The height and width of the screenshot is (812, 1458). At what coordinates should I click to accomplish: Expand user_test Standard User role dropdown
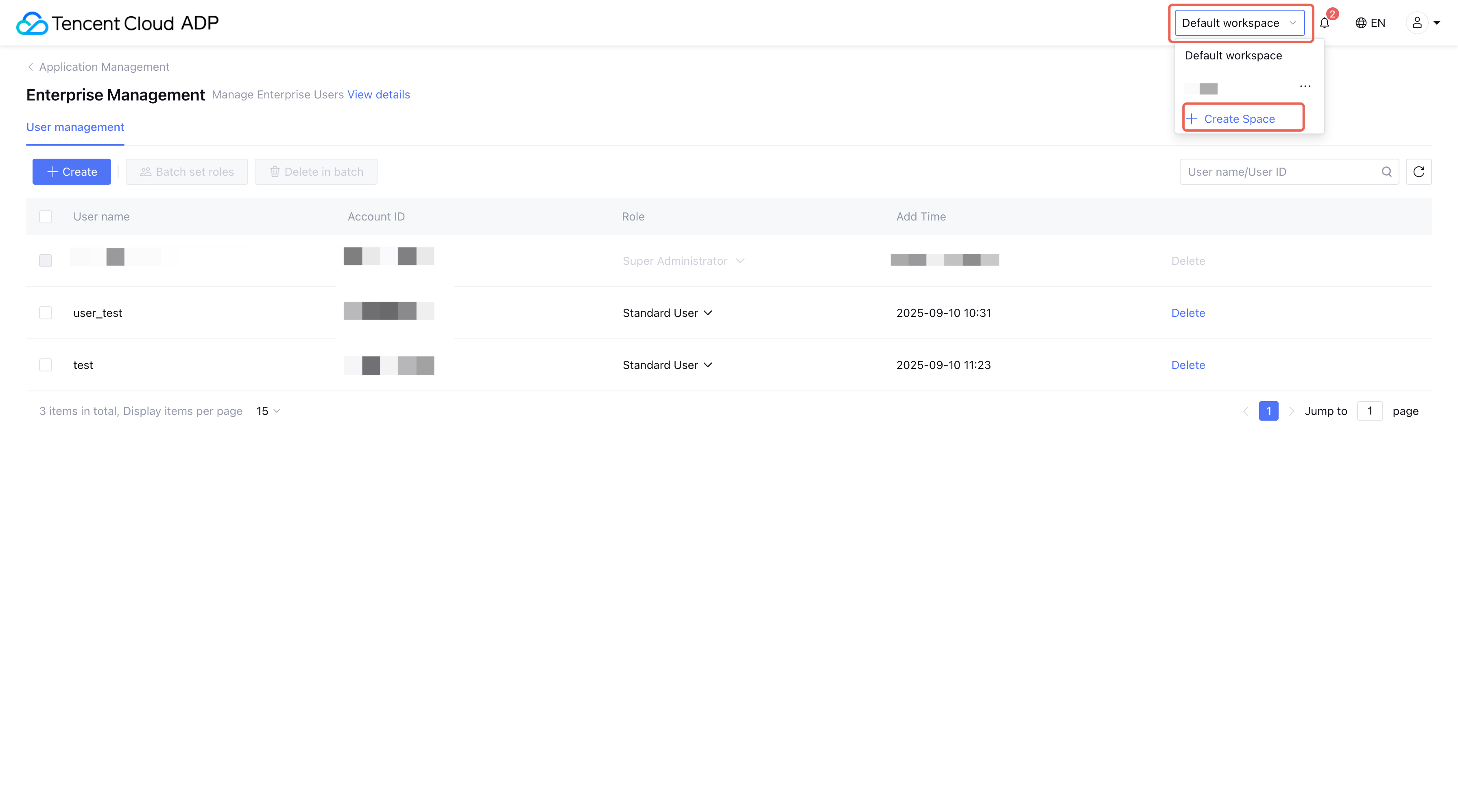(667, 313)
